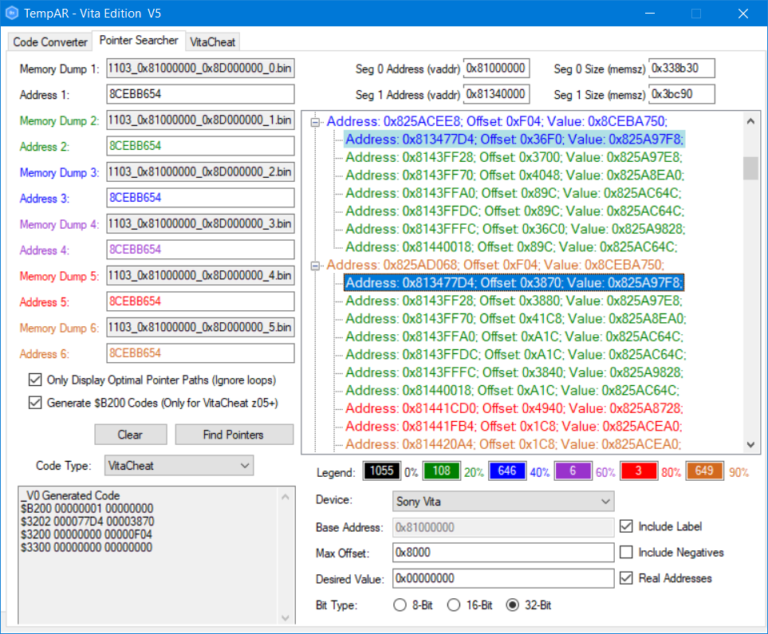
Task: Click the Address 5 input field
Action: pos(200,301)
